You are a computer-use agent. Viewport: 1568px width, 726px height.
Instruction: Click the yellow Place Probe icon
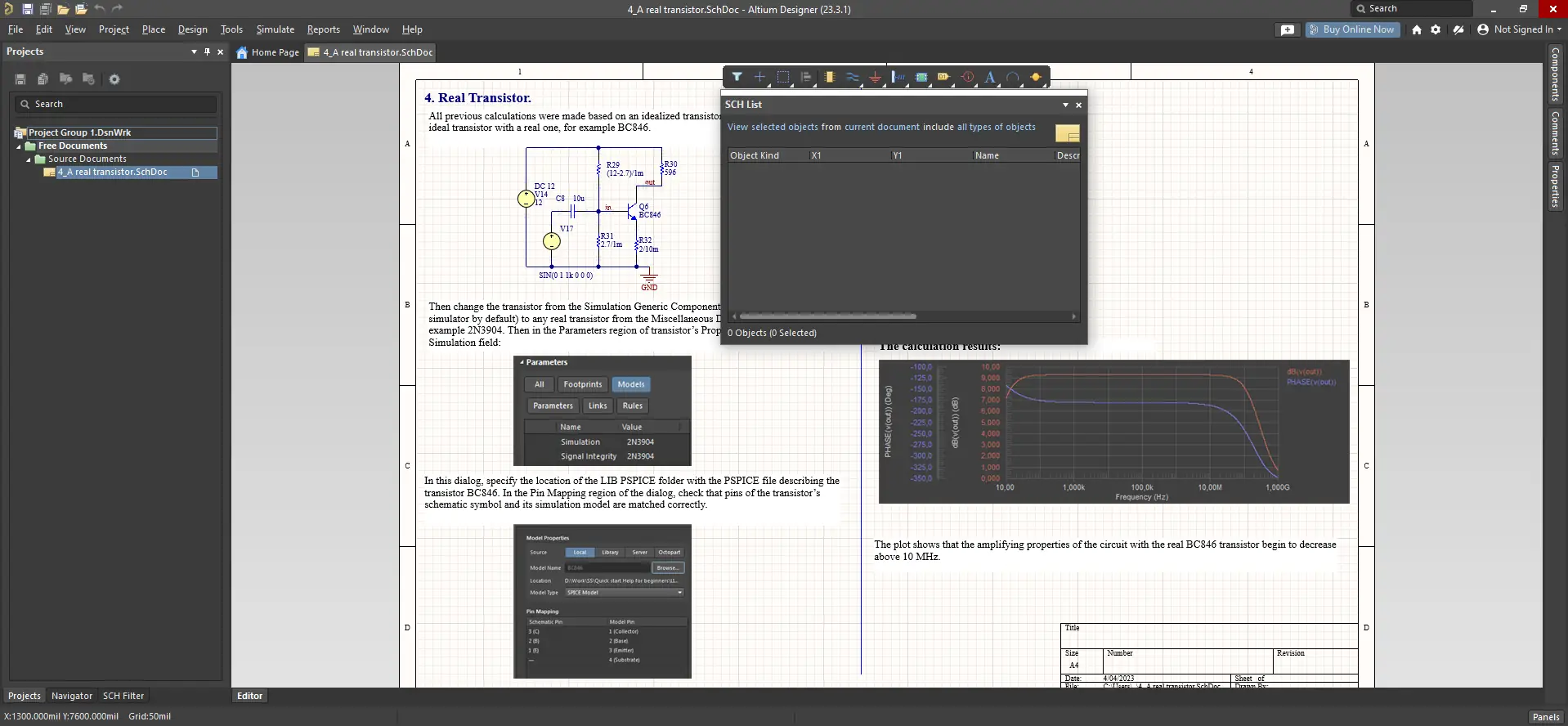coord(1036,77)
